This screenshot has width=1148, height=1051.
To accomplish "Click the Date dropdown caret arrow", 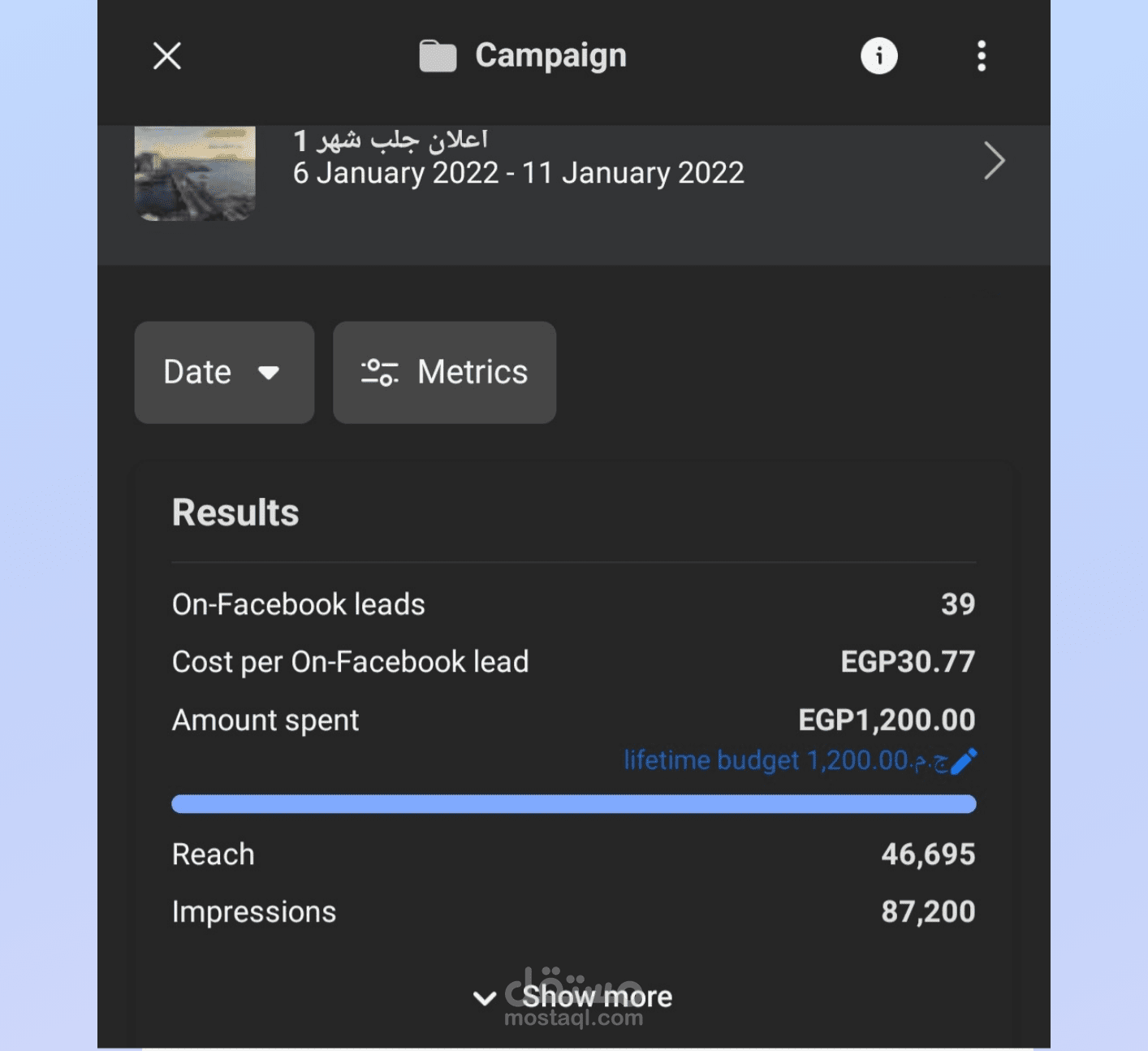I will click(269, 373).
